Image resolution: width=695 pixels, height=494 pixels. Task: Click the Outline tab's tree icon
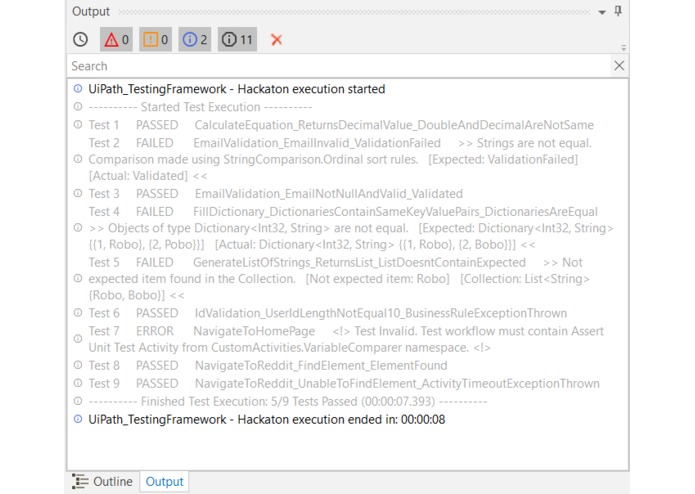click(80, 482)
